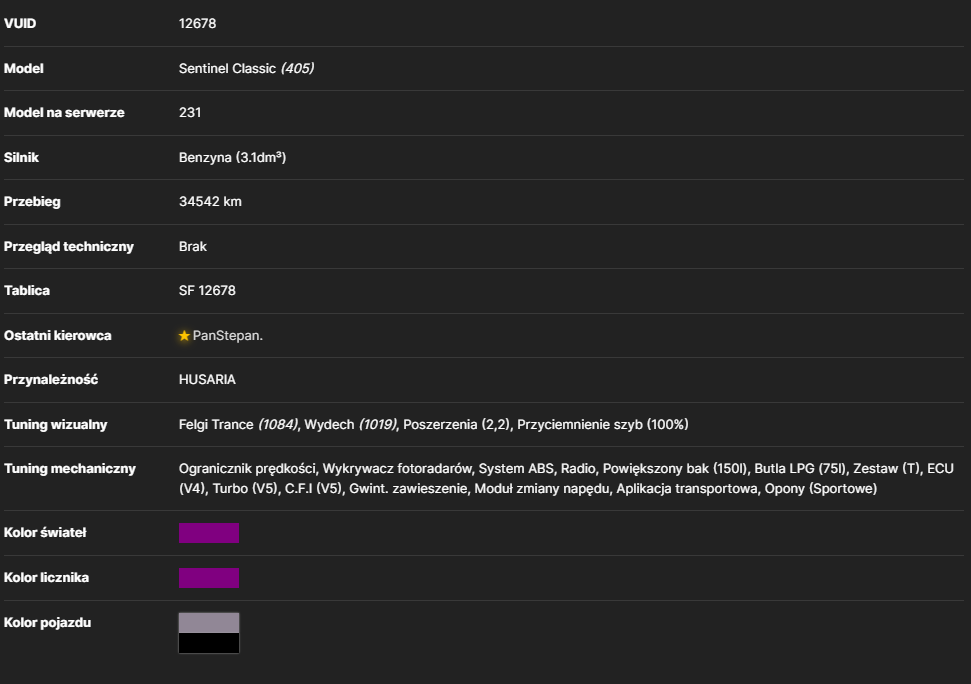971x684 pixels.
Task: Click the Wykrywacz fotoradarów entry
Action: click(397, 469)
